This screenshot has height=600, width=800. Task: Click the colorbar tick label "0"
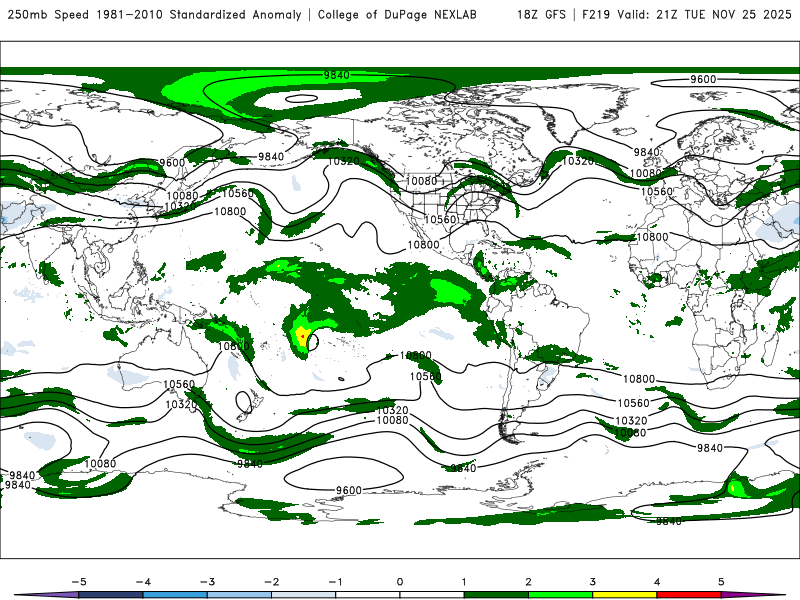coord(400,582)
